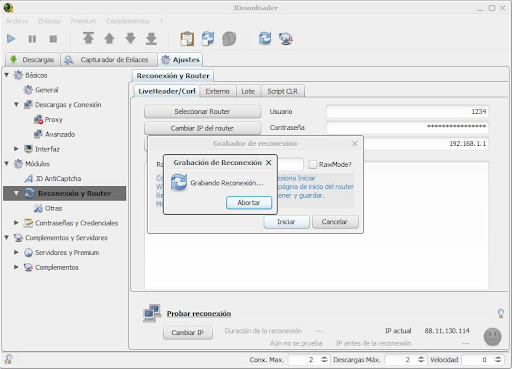The height and width of the screenshot is (369, 512).
Task: Move selection down arrow icon
Action: click(130, 38)
